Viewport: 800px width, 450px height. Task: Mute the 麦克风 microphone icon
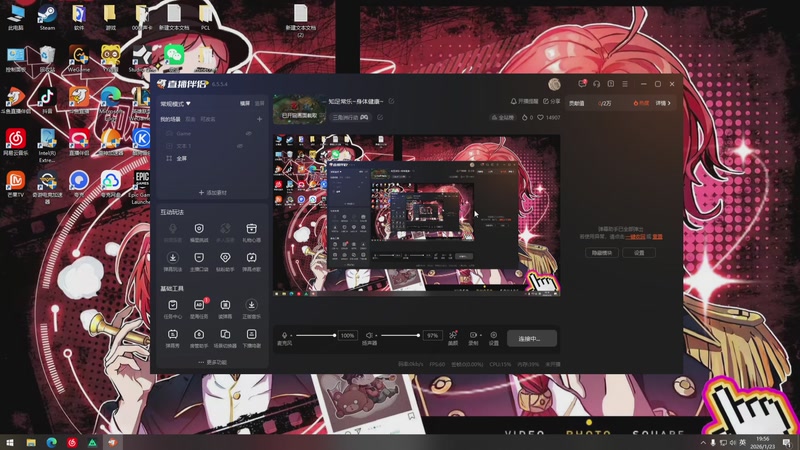[284, 335]
